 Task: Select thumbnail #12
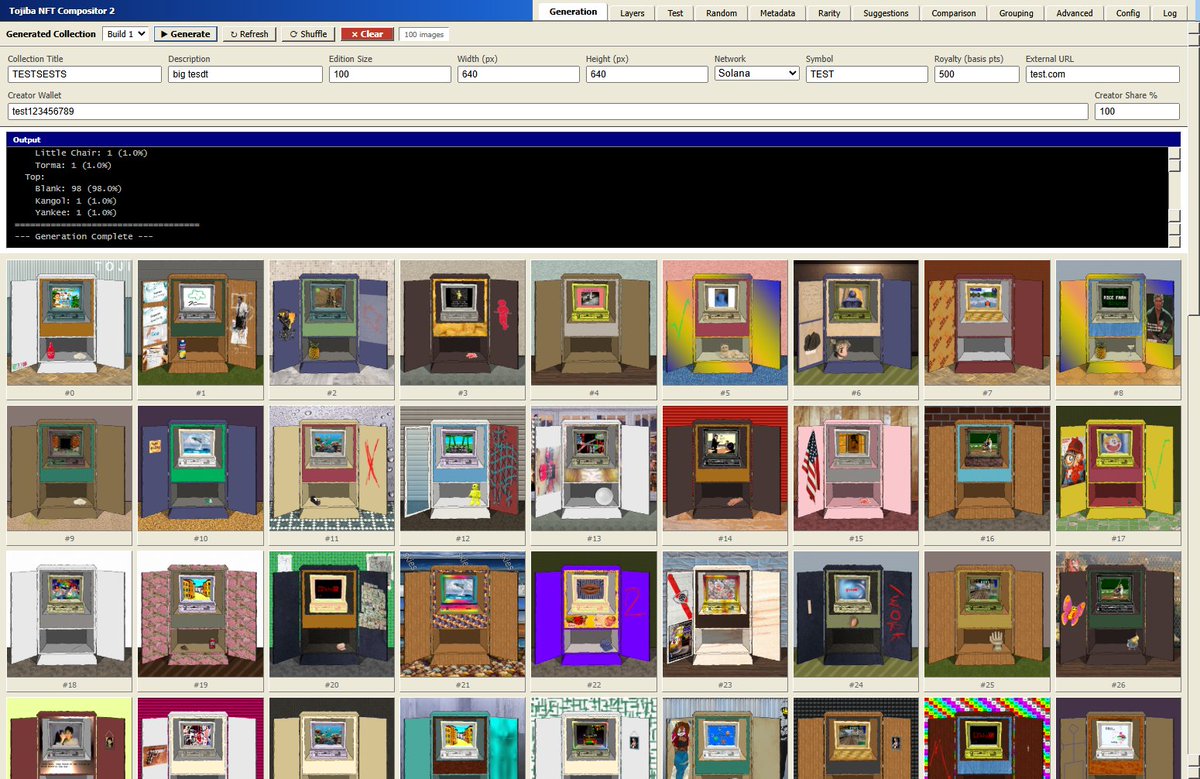pos(463,475)
